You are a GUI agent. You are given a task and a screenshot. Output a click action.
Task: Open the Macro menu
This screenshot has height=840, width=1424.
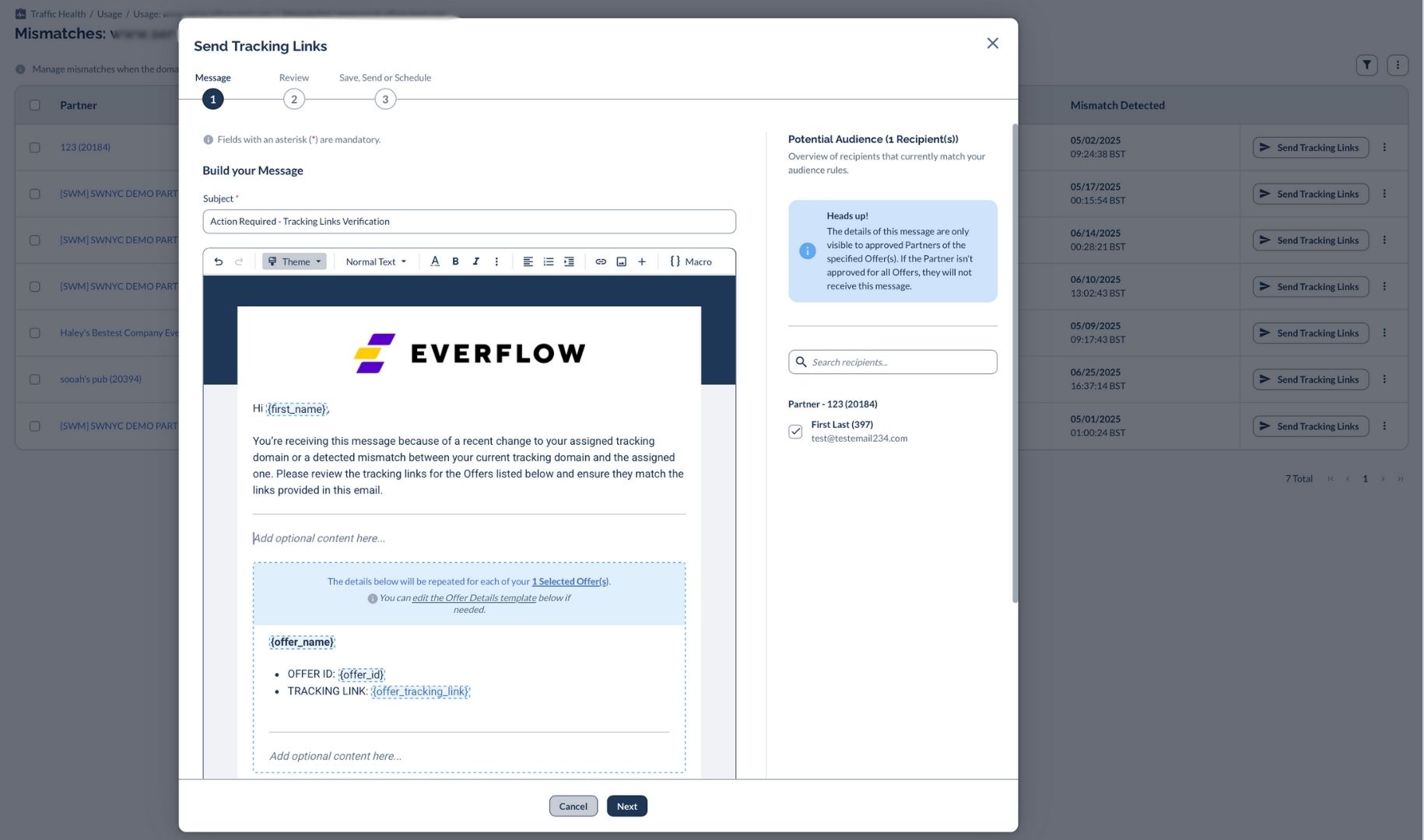pyautogui.click(x=690, y=262)
